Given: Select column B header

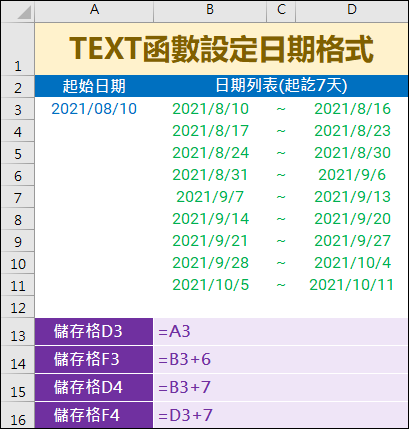Looking at the screenshot, I should [x=210, y=12].
